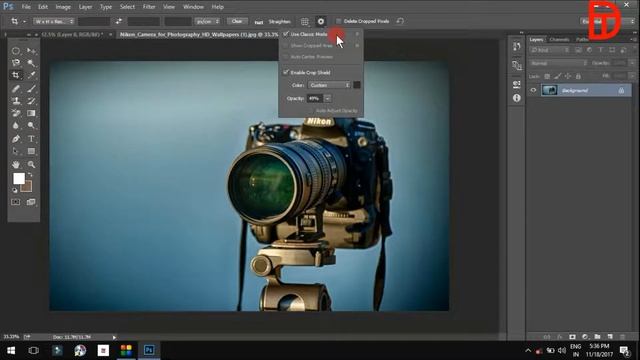
Task: Open the crop ratio preset dropdown
Action: (x=53, y=21)
